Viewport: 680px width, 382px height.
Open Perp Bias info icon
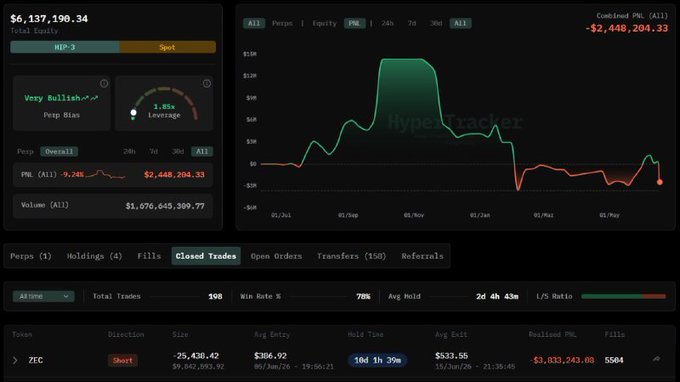(104, 83)
